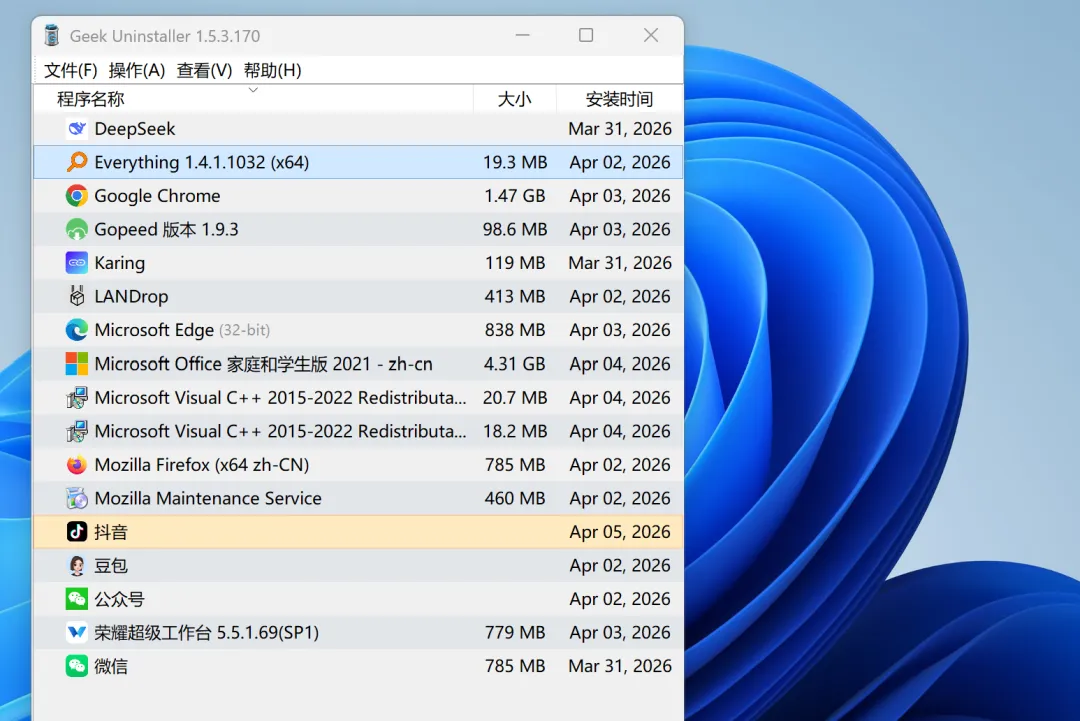Sort by 安装时间 column header
The height and width of the screenshot is (721, 1080).
coord(619,99)
